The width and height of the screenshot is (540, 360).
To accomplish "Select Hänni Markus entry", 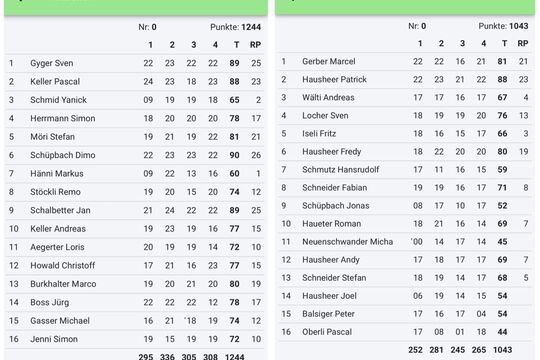I will point(135,173).
